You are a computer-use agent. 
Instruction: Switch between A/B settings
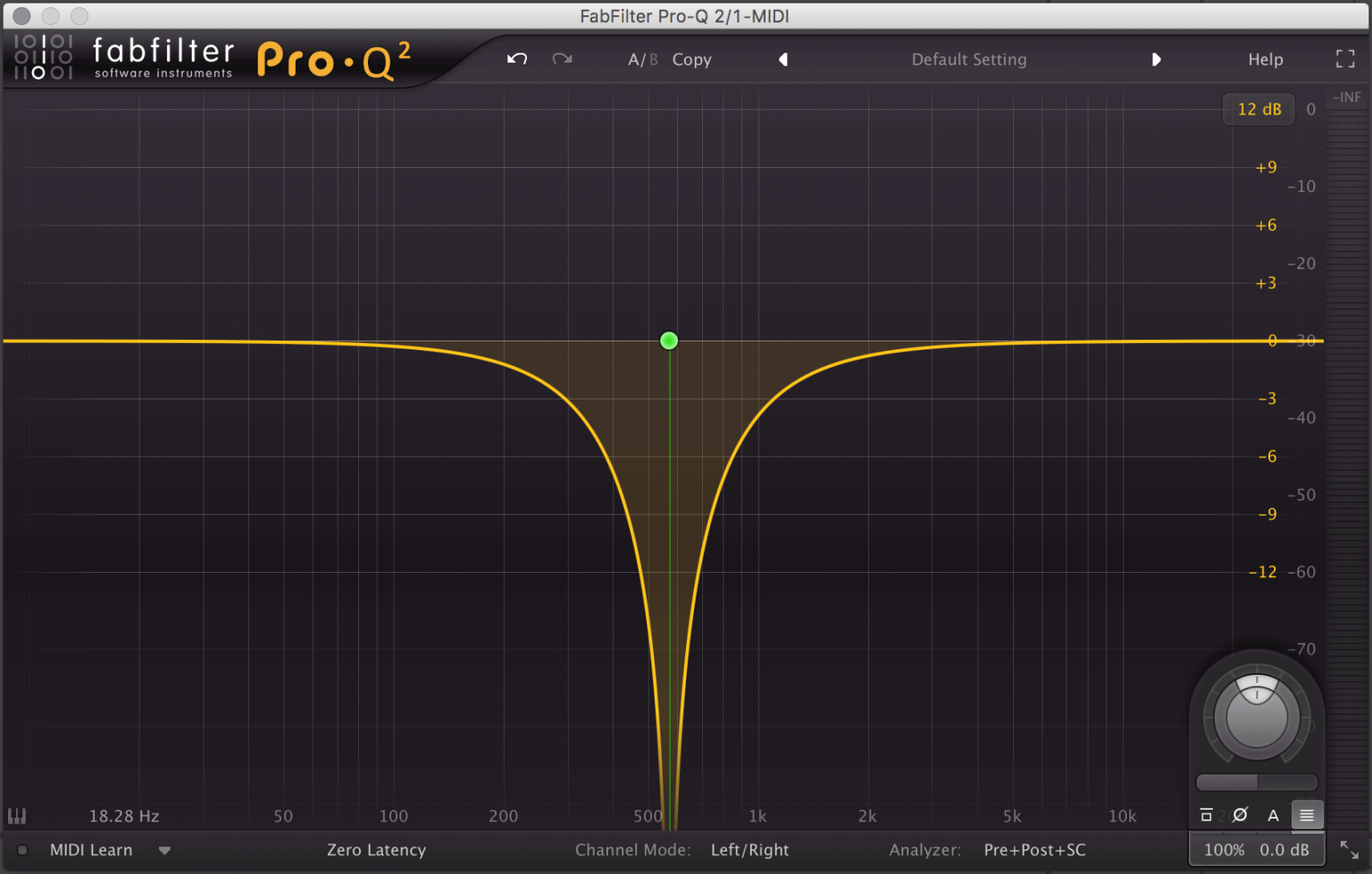pyautogui.click(x=642, y=59)
